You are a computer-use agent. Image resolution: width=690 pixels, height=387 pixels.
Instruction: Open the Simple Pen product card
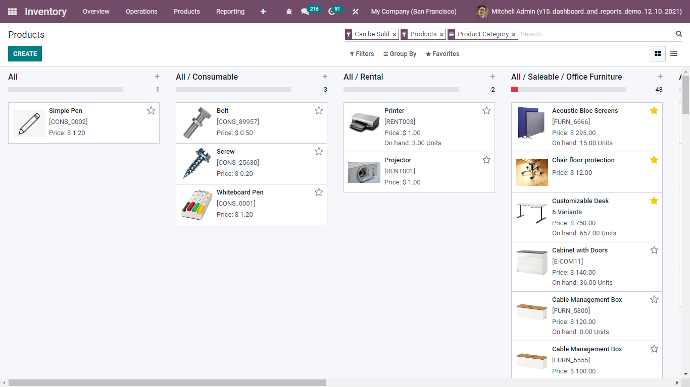(x=84, y=123)
